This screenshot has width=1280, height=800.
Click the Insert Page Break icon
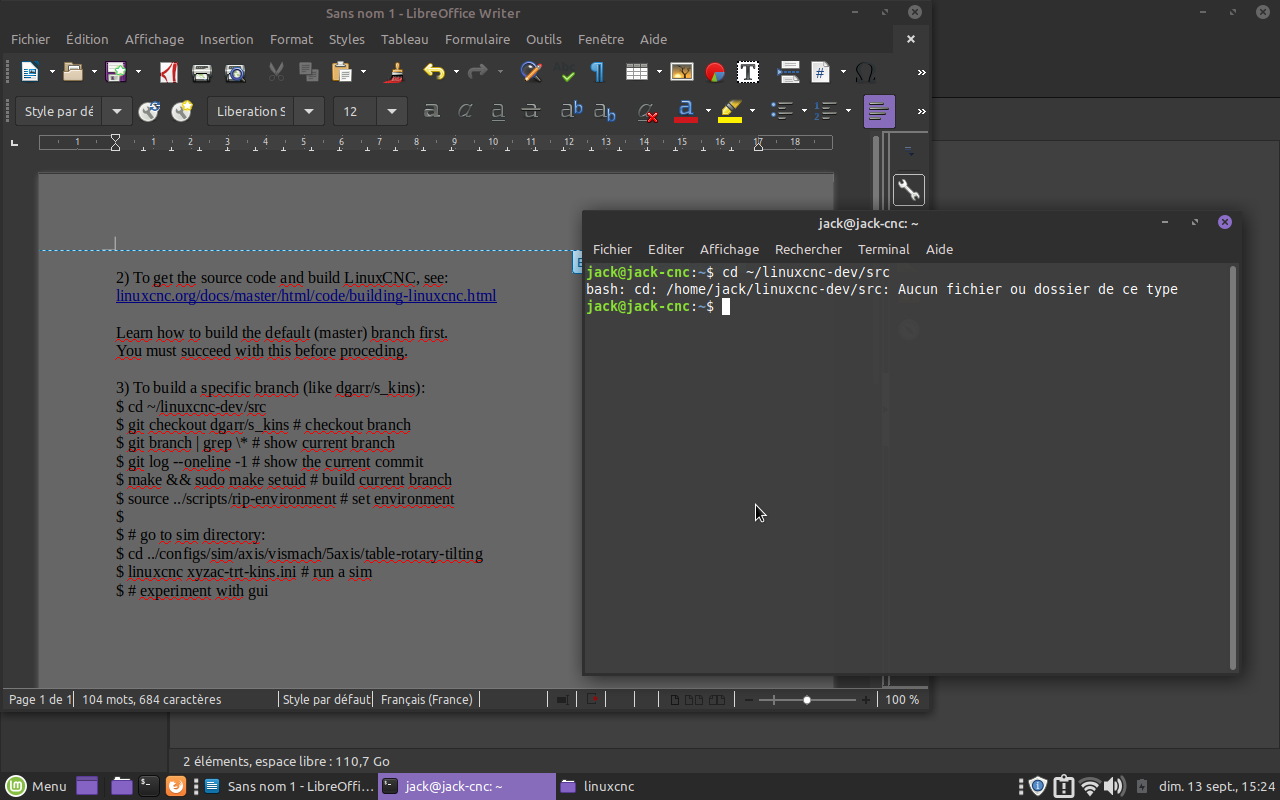coord(789,72)
